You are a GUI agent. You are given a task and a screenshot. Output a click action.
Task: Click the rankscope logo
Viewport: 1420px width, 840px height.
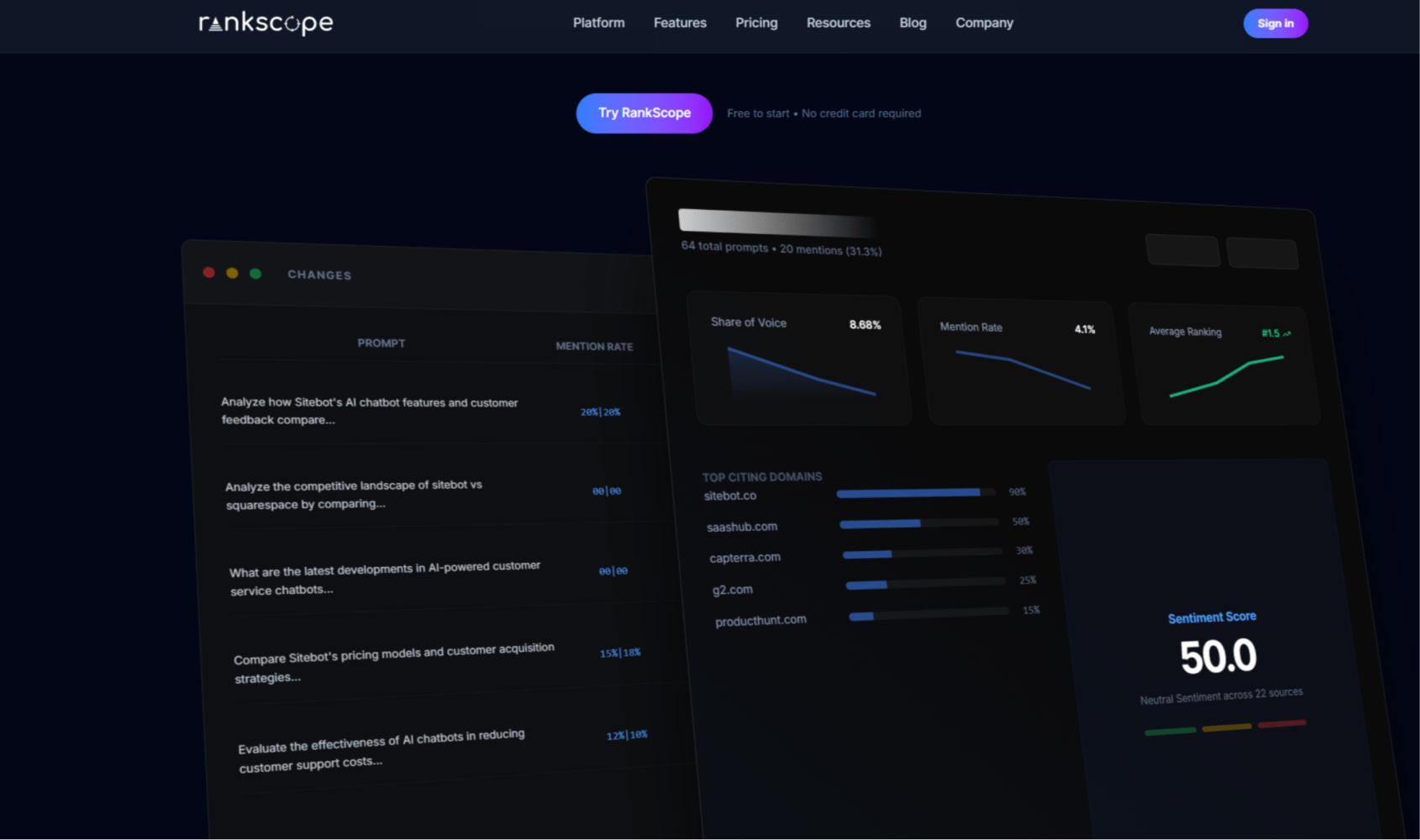266,23
